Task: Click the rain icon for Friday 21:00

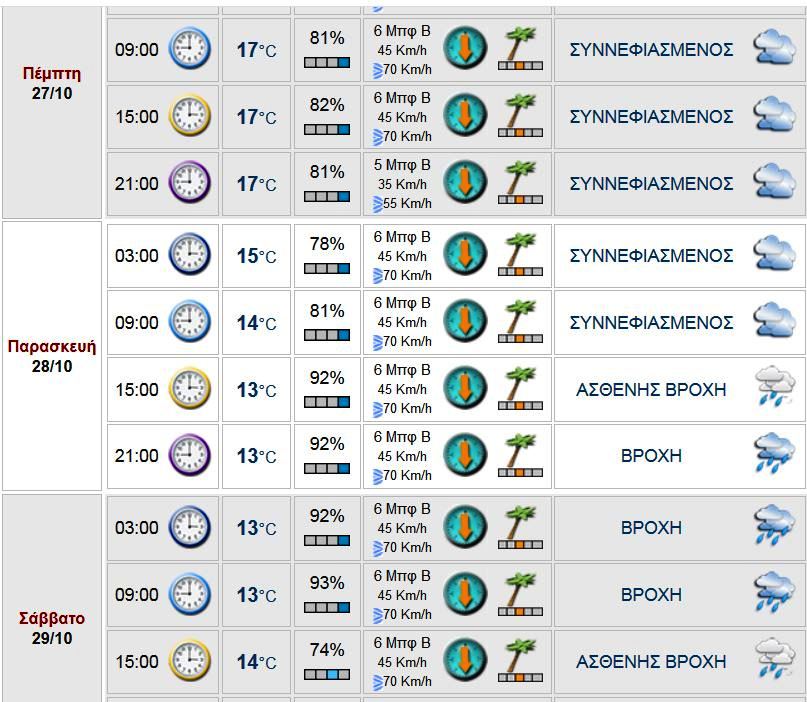Action: (773, 455)
